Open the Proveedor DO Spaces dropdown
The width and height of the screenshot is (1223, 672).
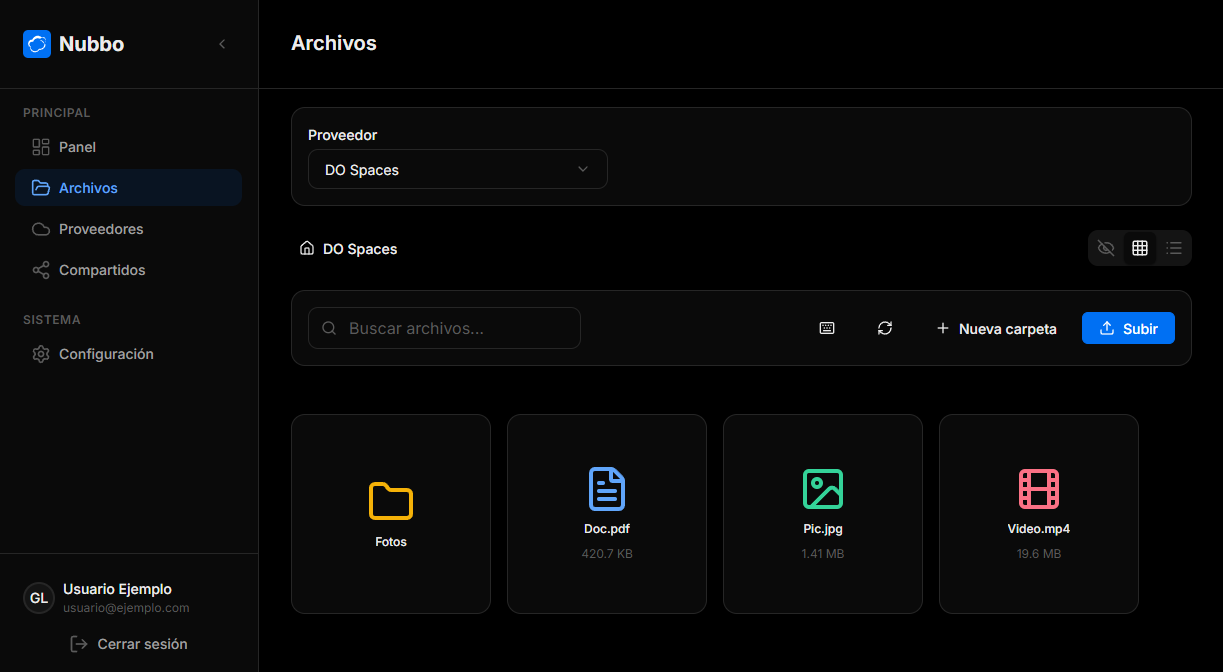pyautogui.click(x=457, y=169)
